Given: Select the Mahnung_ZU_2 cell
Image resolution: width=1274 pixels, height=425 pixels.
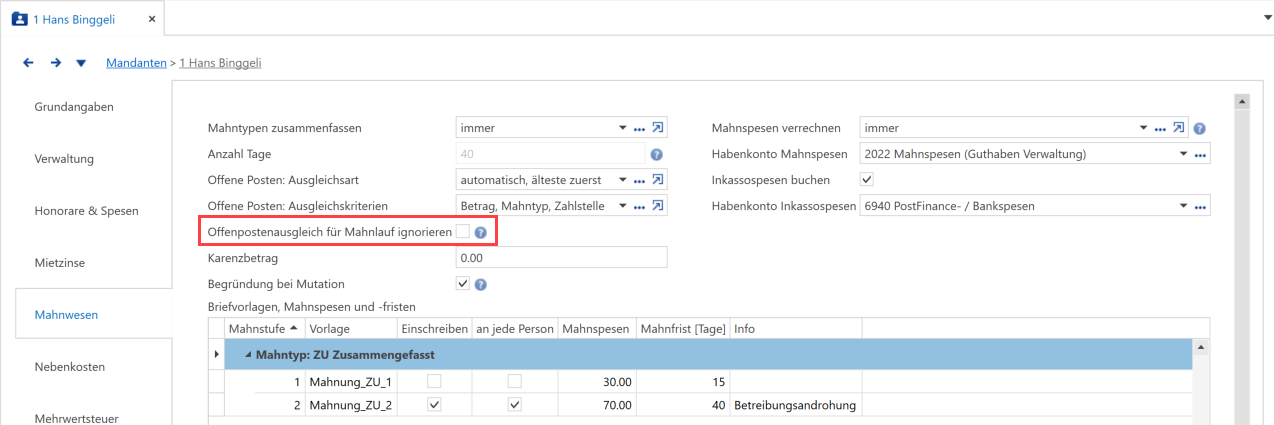Looking at the screenshot, I should 350,405.
